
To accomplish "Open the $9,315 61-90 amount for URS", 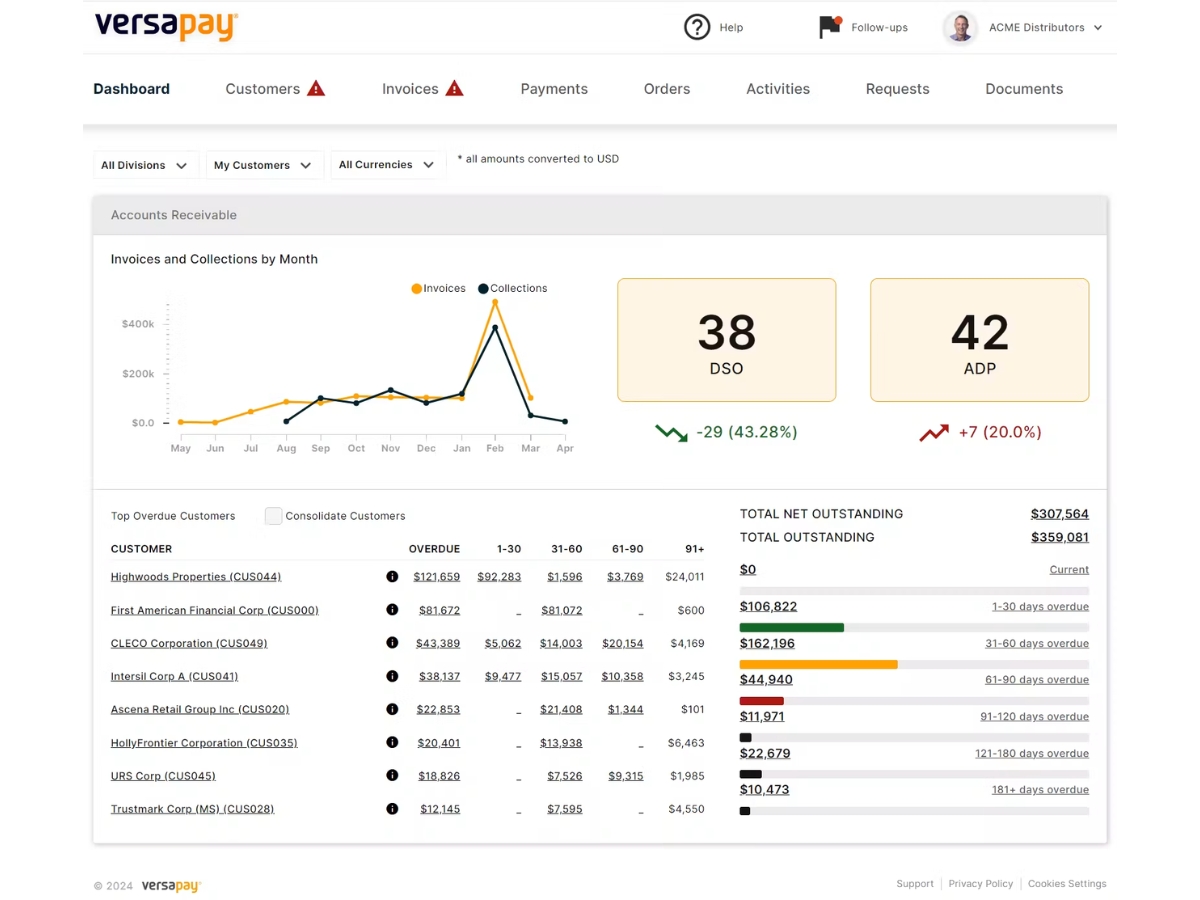I will [x=626, y=775].
